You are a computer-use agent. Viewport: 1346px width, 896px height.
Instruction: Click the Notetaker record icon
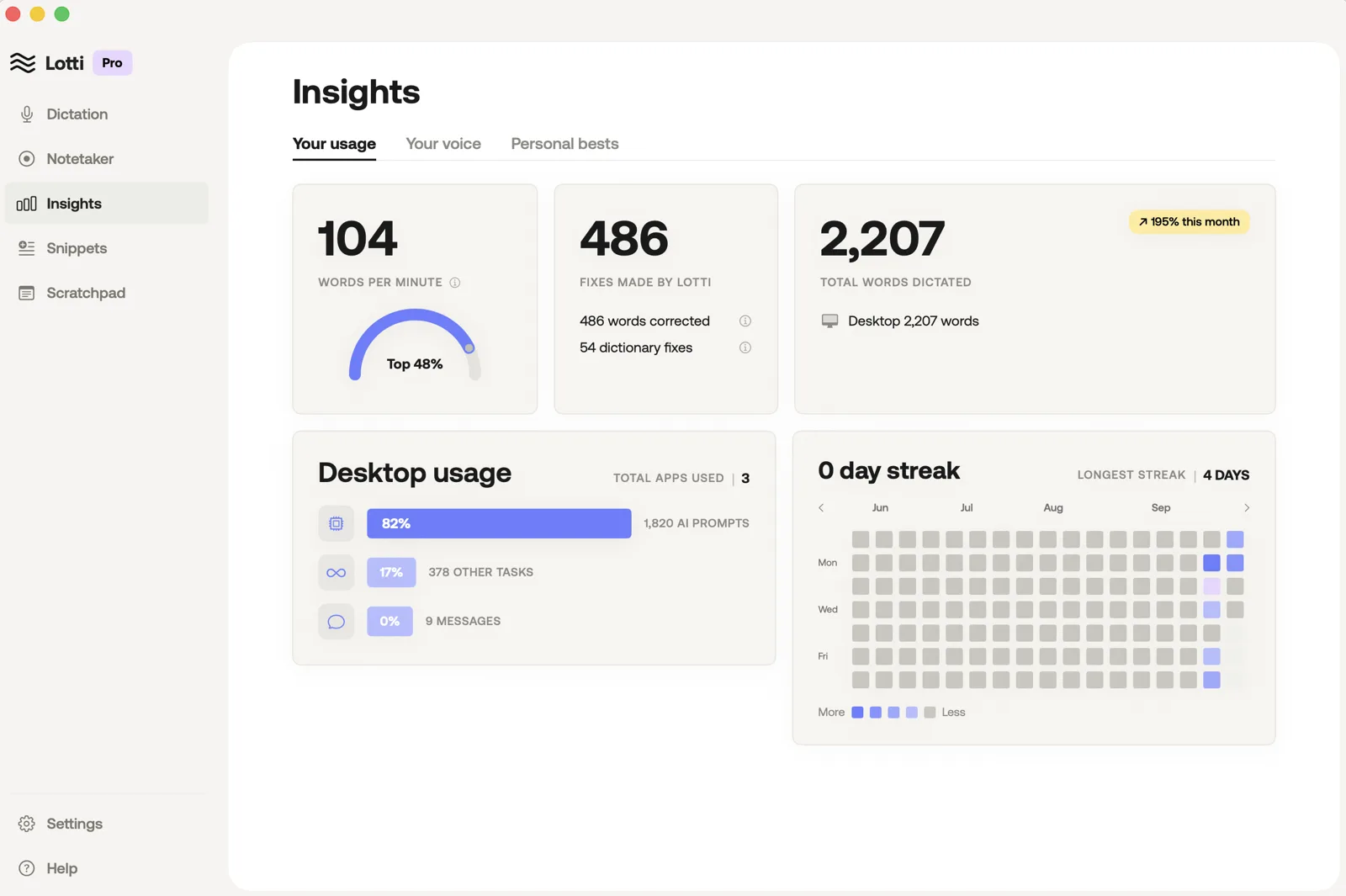pyautogui.click(x=27, y=159)
